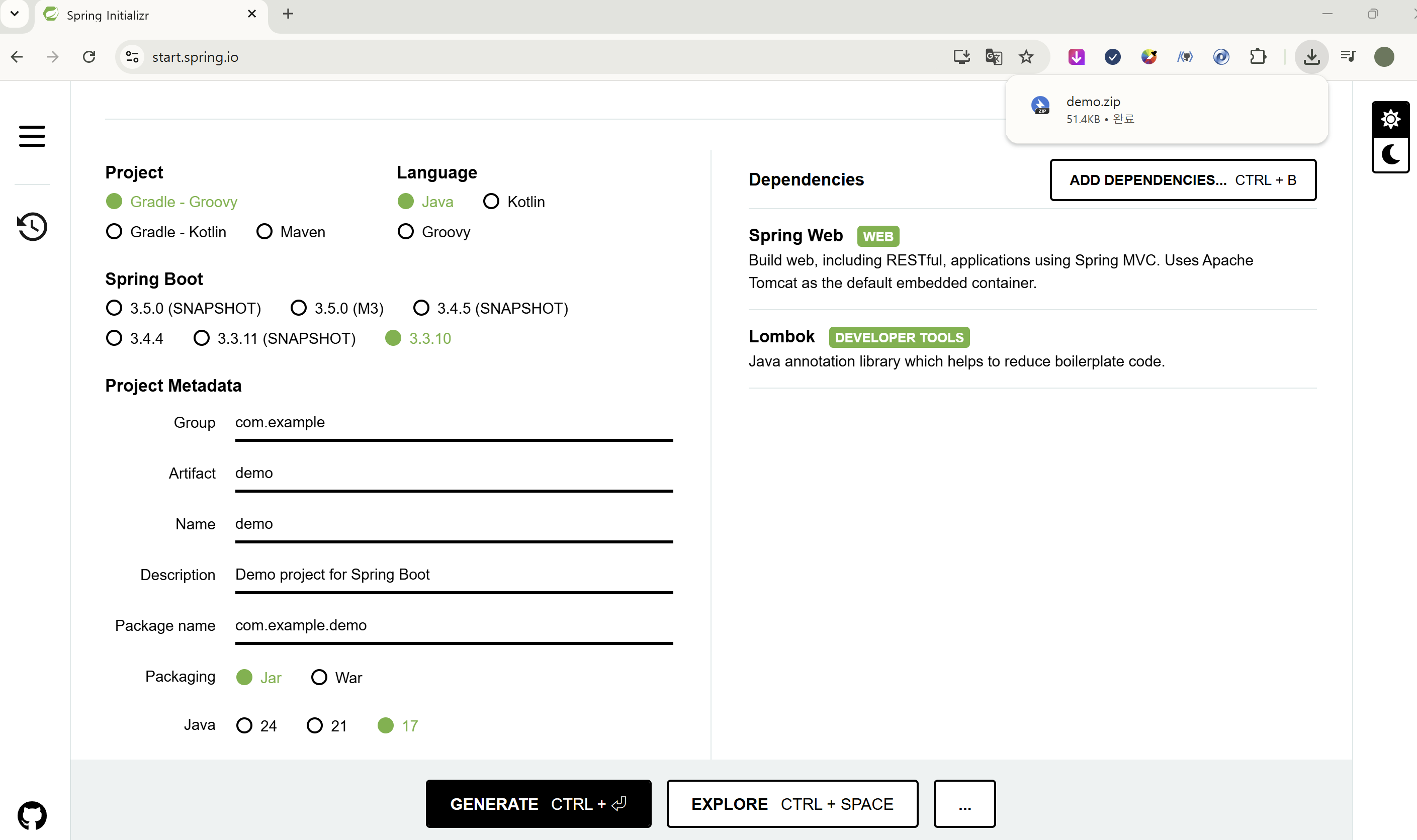Click the browser downloads icon

[1311, 57]
